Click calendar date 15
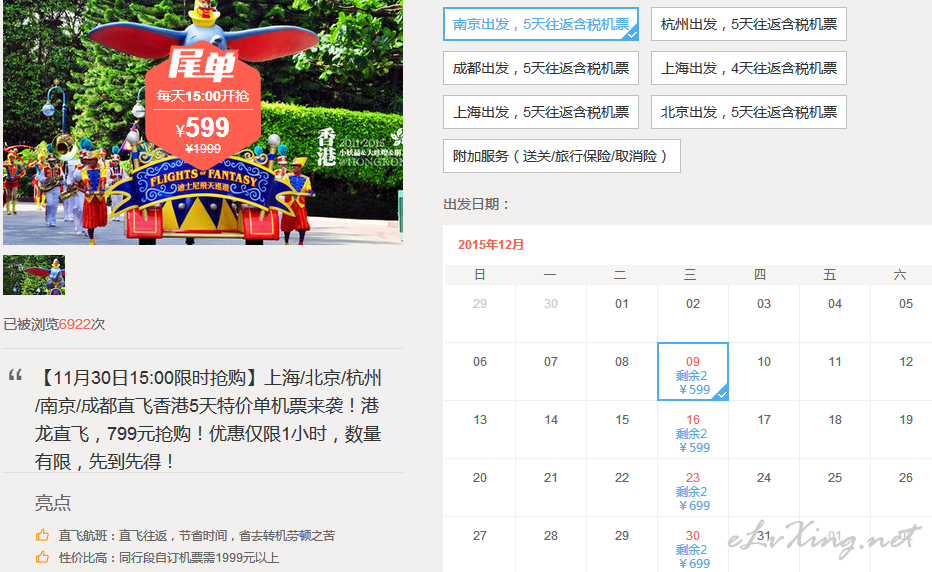Viewport: 932px width, 572px height. tap(622, 420)
